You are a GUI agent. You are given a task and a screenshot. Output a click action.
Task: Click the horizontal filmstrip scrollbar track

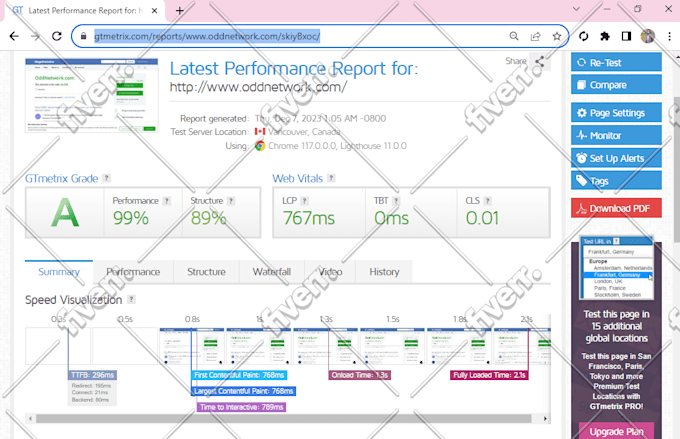point(284,419)
